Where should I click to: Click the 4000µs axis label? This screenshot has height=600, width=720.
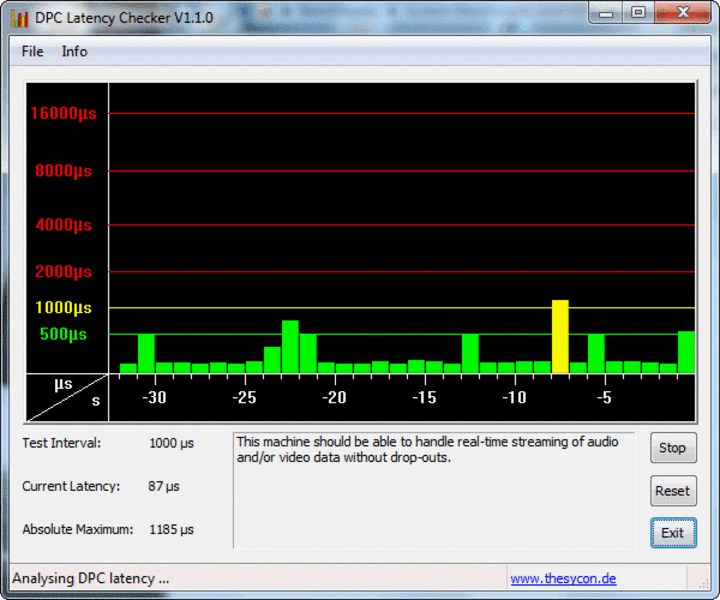[x=63, y=225]
